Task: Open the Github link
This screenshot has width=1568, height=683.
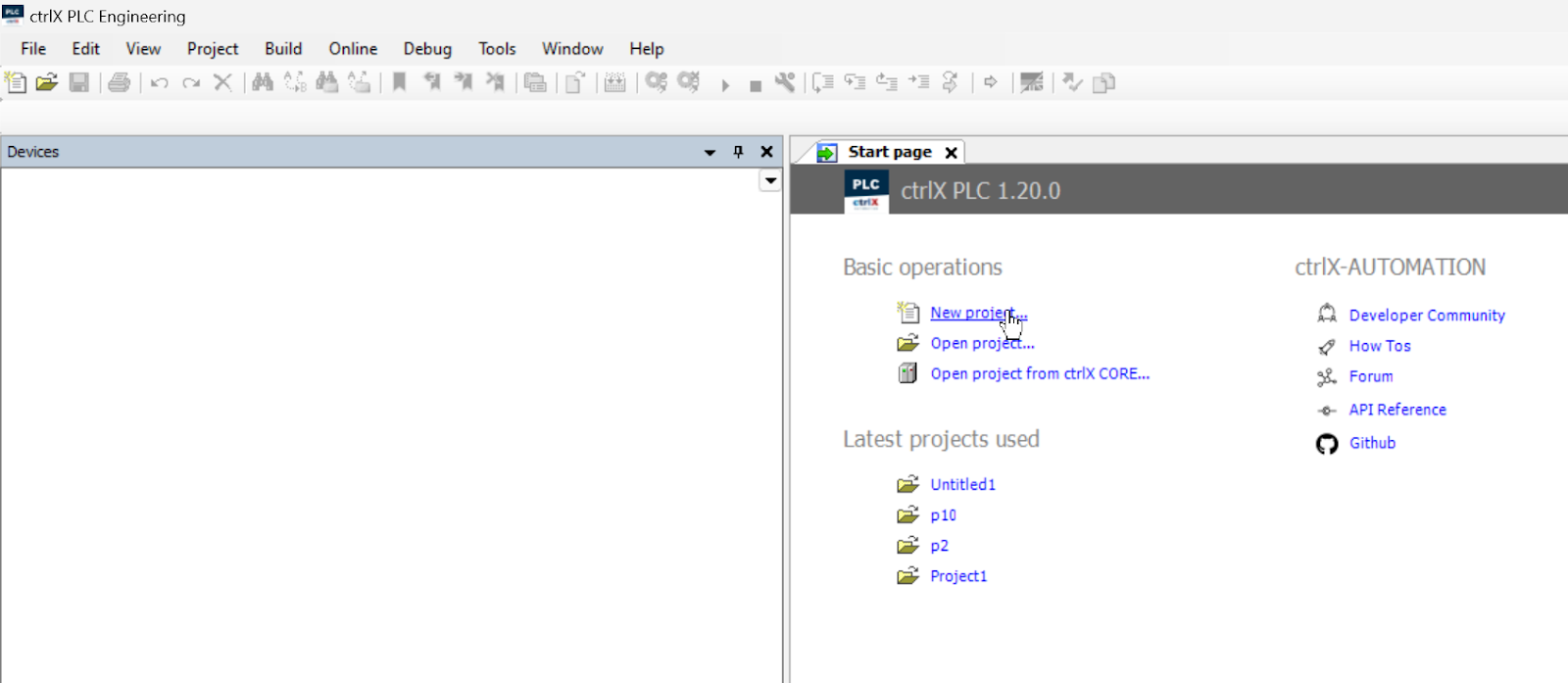Action: pos(1372,443)
